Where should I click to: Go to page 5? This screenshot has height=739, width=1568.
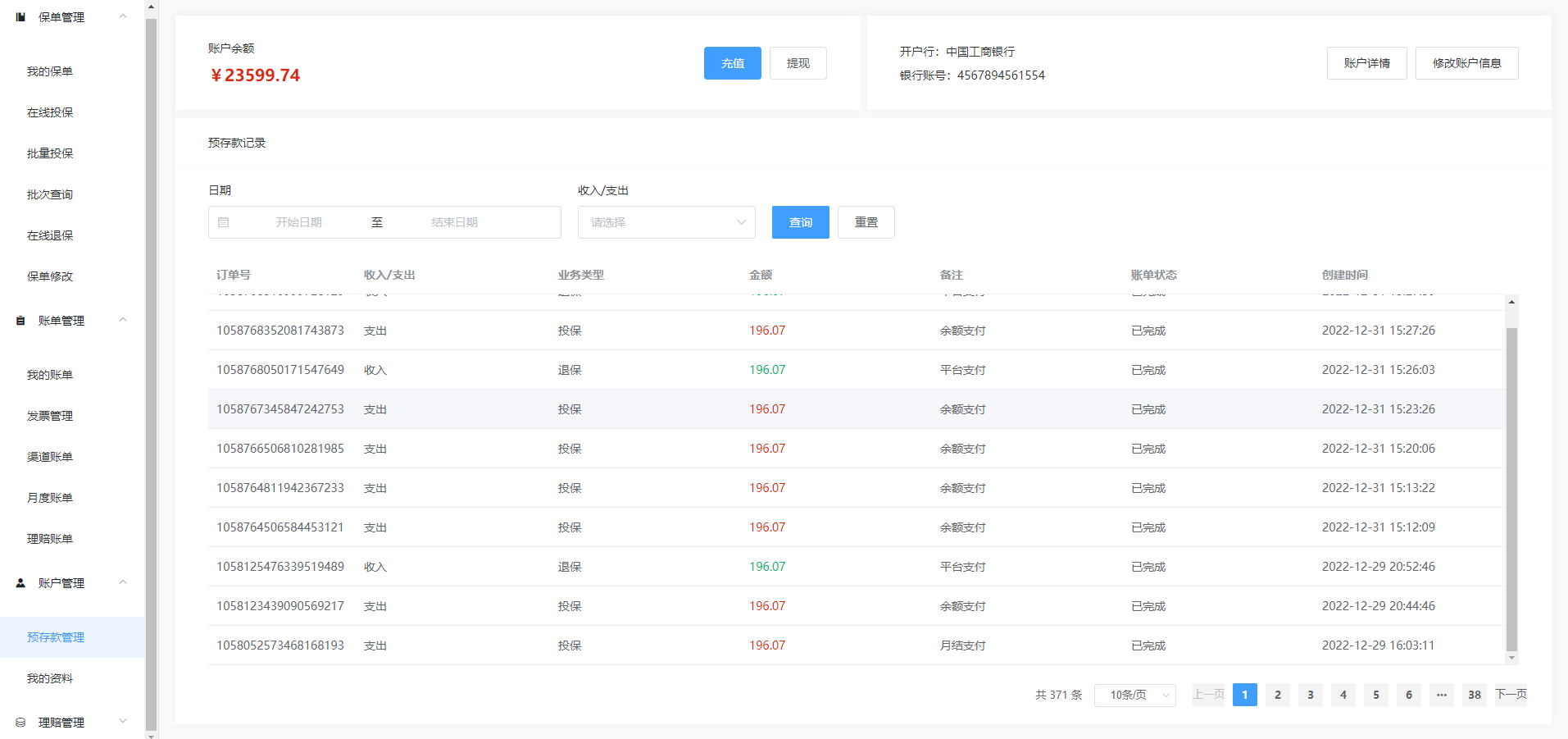point(1375,695)
